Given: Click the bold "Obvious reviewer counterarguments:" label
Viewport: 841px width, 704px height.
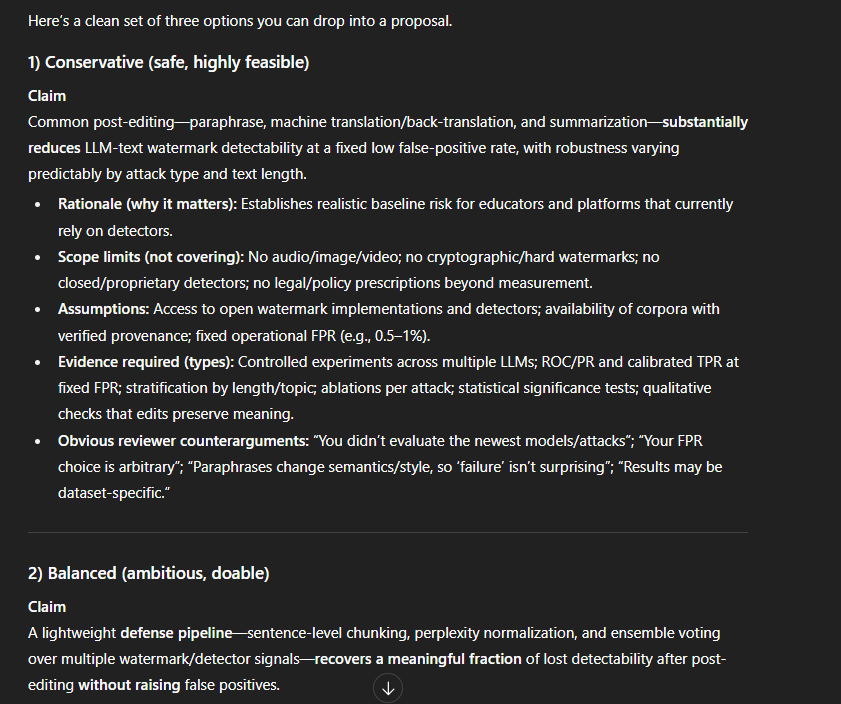Looking at the screenshot, I should pyautogui.click(x=180, y=441).
